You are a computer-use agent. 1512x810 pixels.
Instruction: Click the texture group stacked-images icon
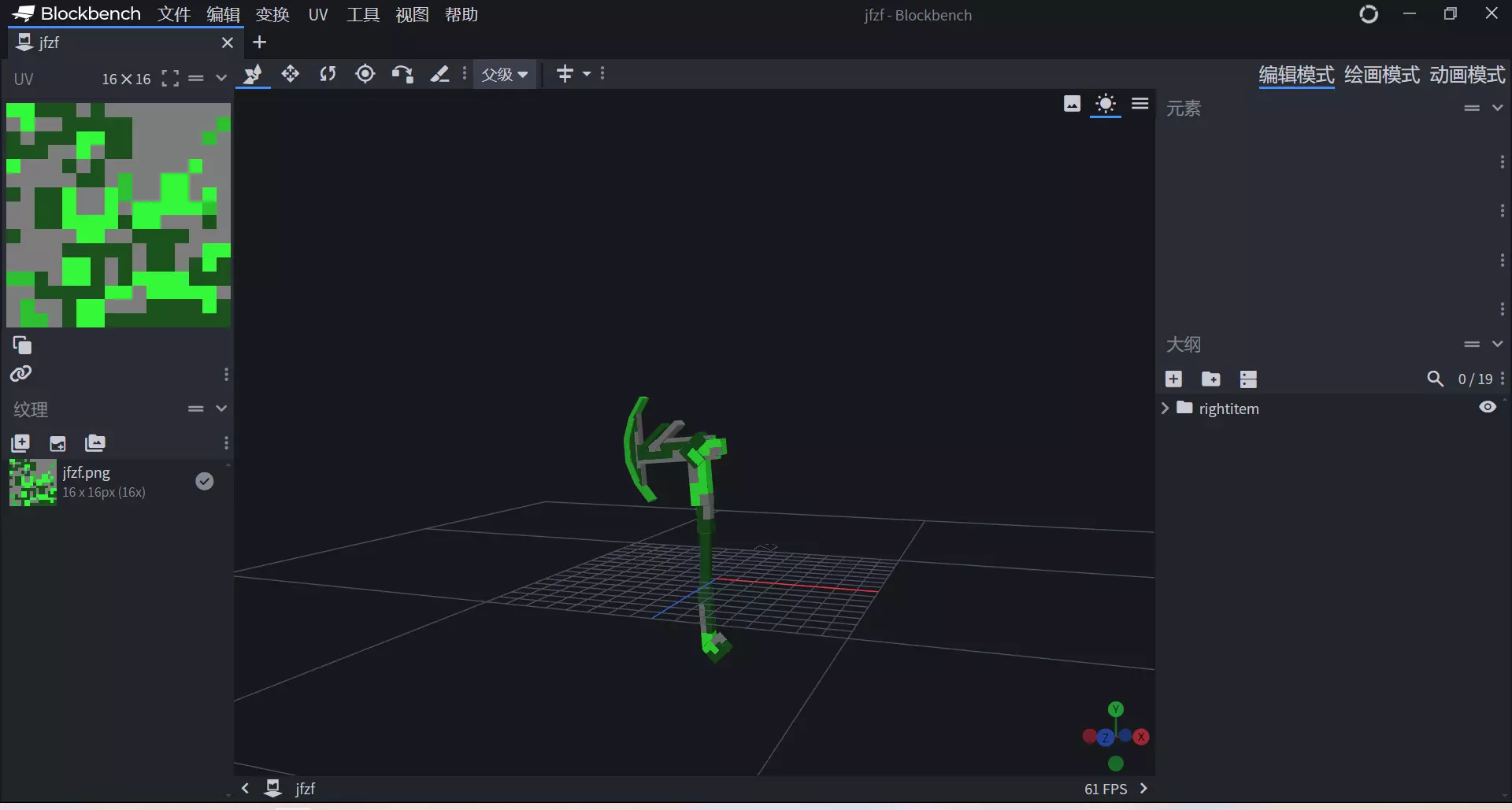pos(95,443)
